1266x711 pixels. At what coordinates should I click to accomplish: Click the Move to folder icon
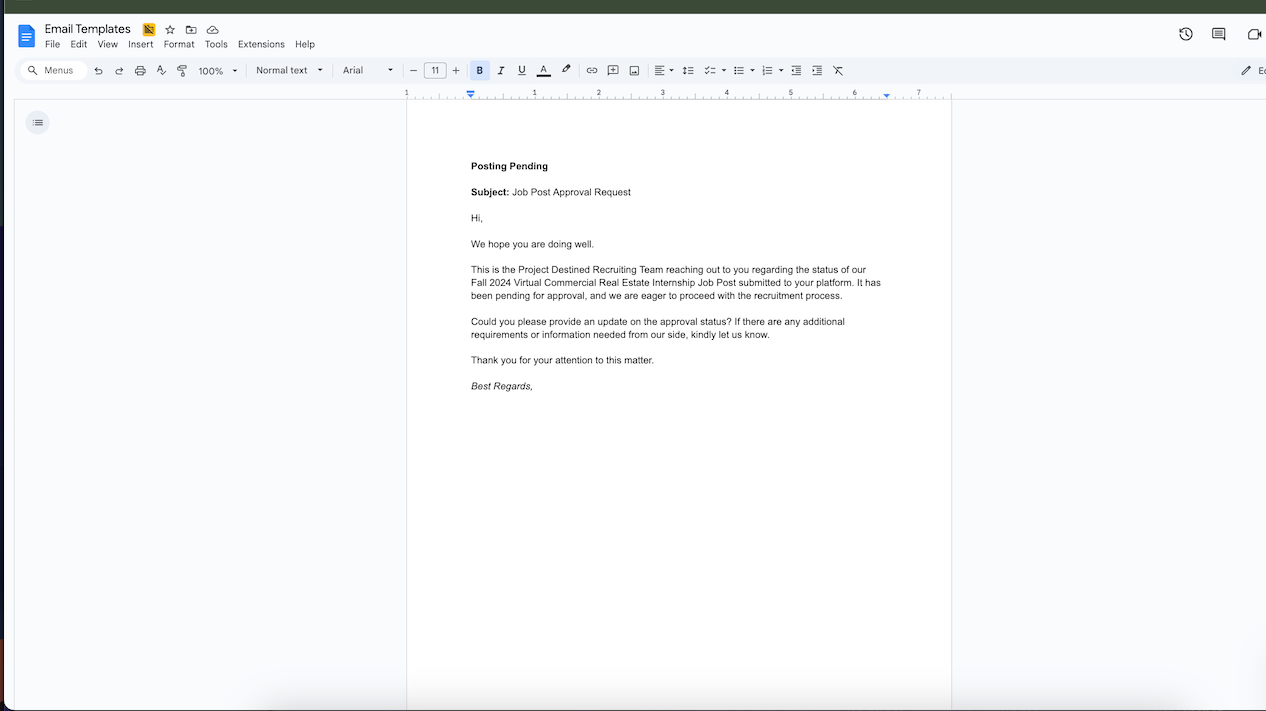[x=191, y=30]
